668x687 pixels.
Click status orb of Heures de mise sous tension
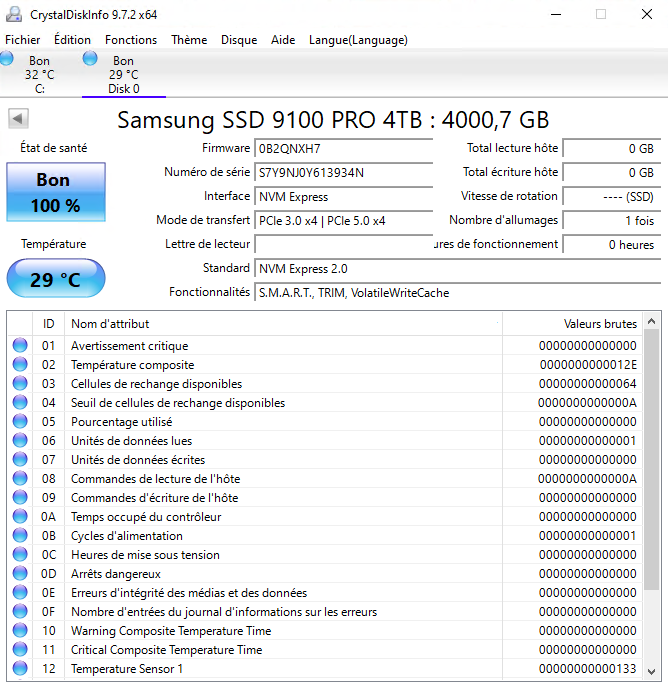20,554
